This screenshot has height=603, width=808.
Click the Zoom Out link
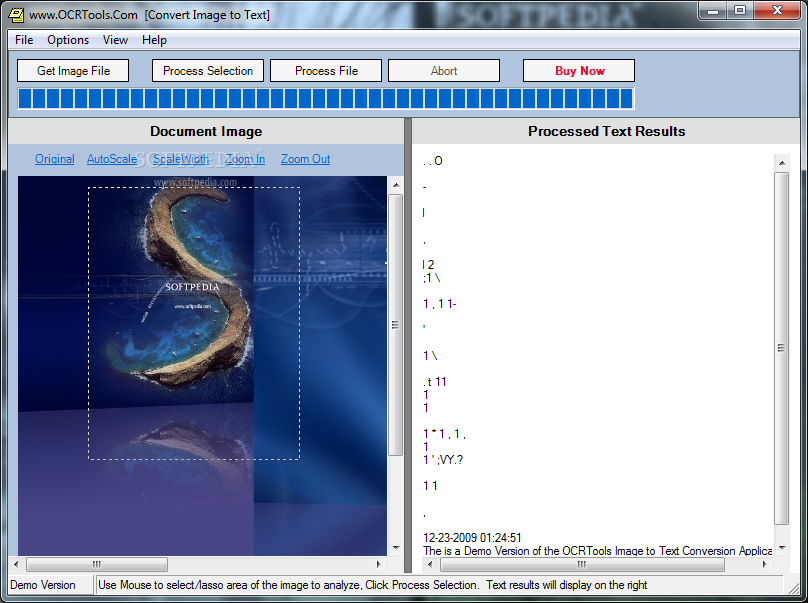pyautogui.click(x=306, y=159)
